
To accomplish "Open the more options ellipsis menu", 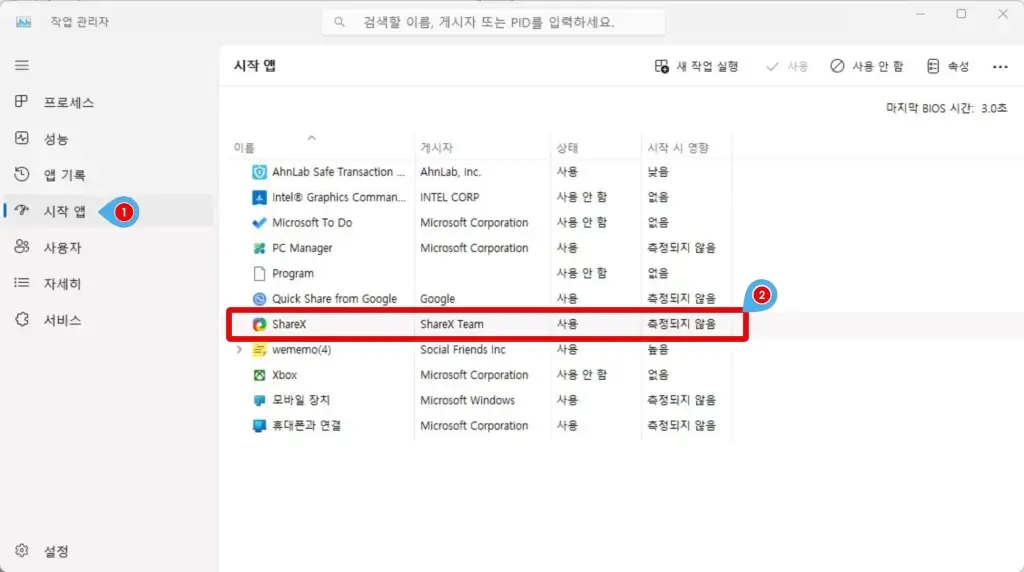I will pos(1000,67).
